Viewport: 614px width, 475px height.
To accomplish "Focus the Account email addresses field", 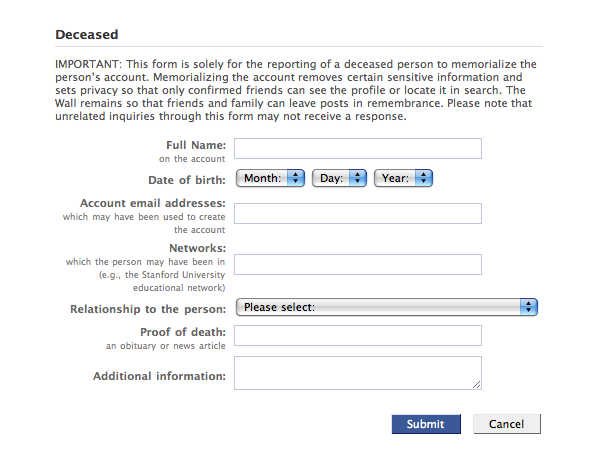I will [357, 213].
